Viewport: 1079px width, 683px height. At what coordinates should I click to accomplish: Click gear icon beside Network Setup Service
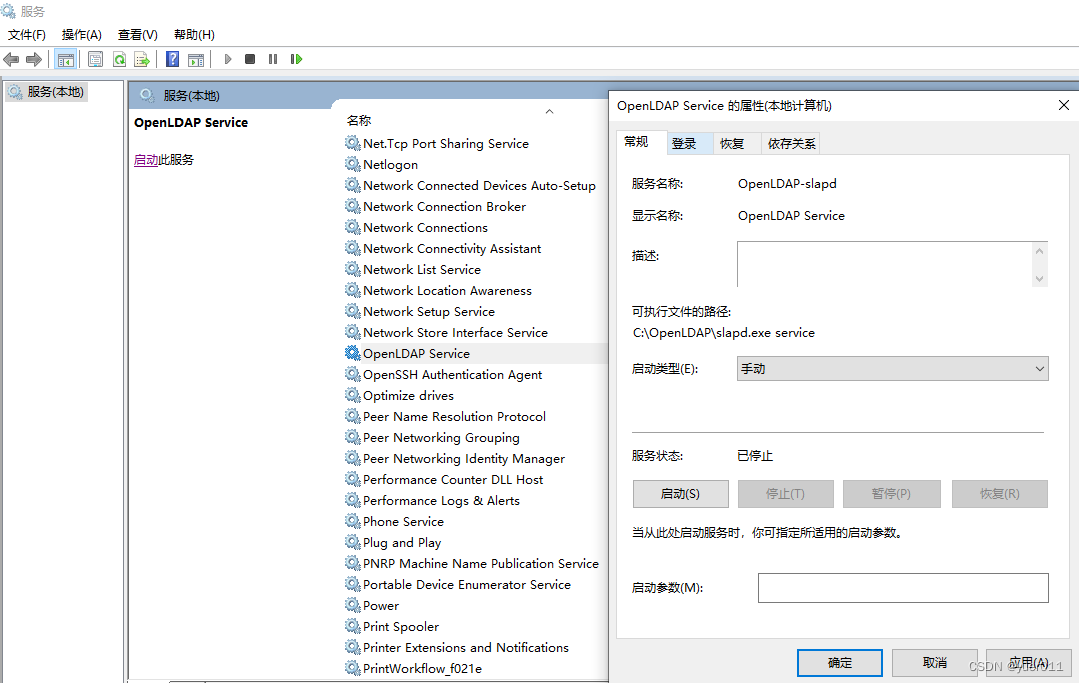[x=352, y=311]
